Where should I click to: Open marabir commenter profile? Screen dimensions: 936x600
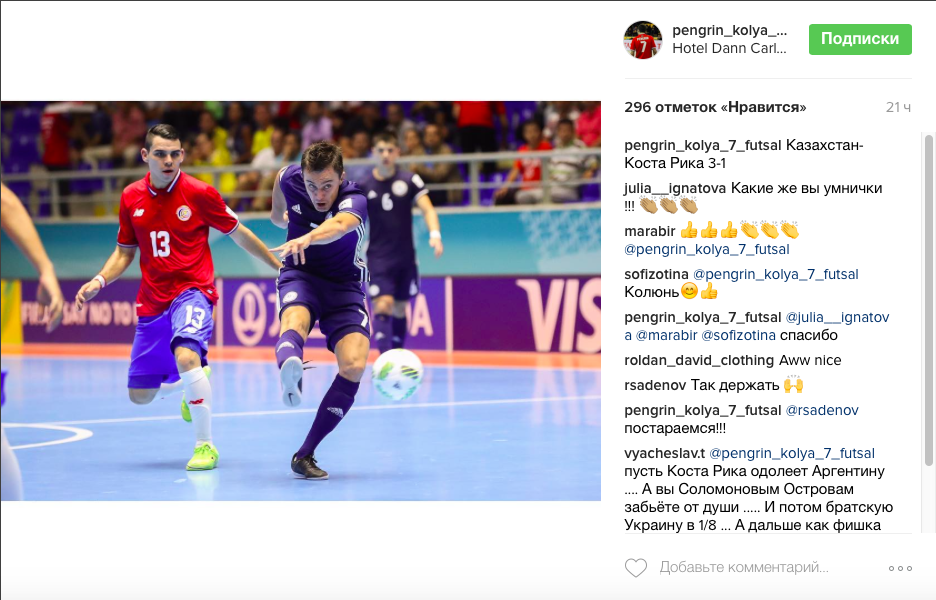pos(649,231)
